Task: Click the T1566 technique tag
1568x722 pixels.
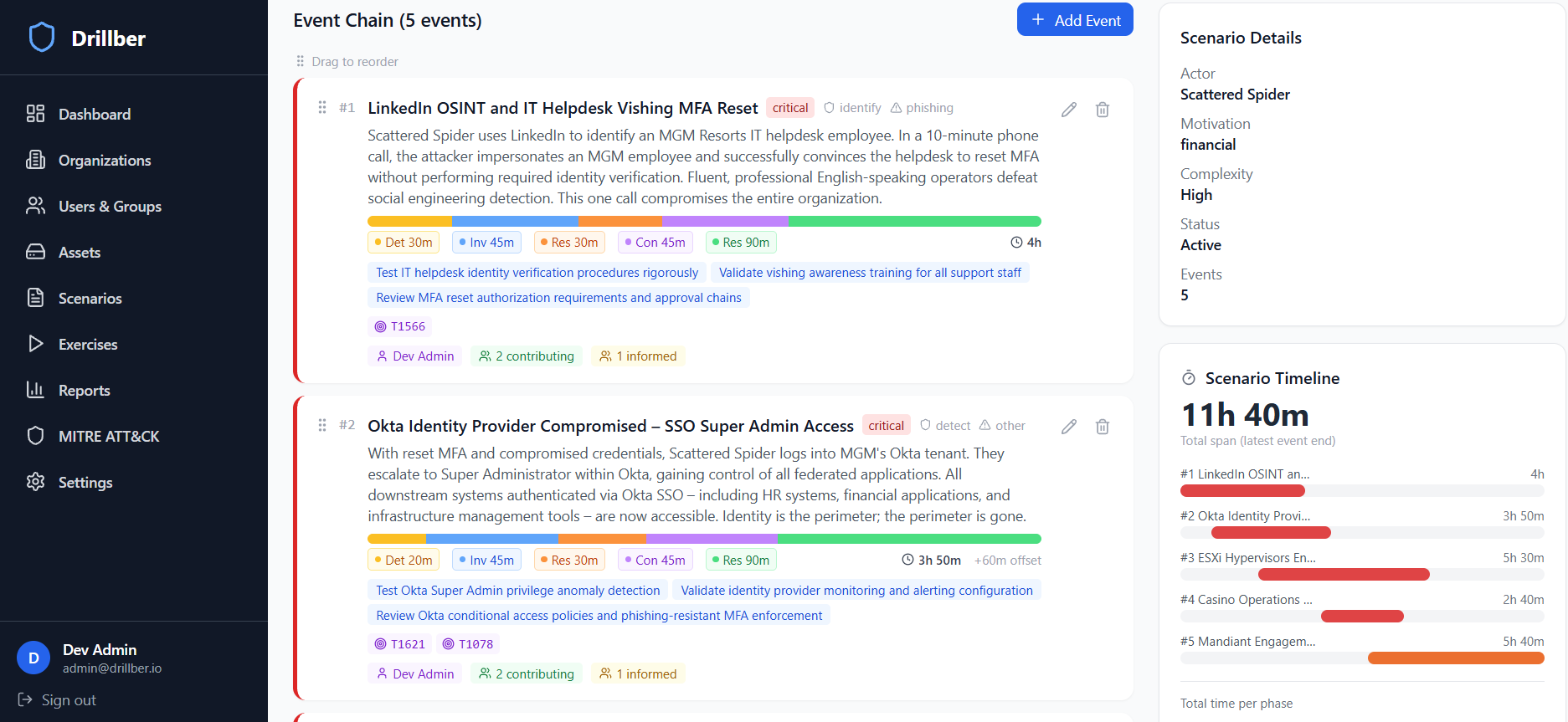Action: pos(400,327)
